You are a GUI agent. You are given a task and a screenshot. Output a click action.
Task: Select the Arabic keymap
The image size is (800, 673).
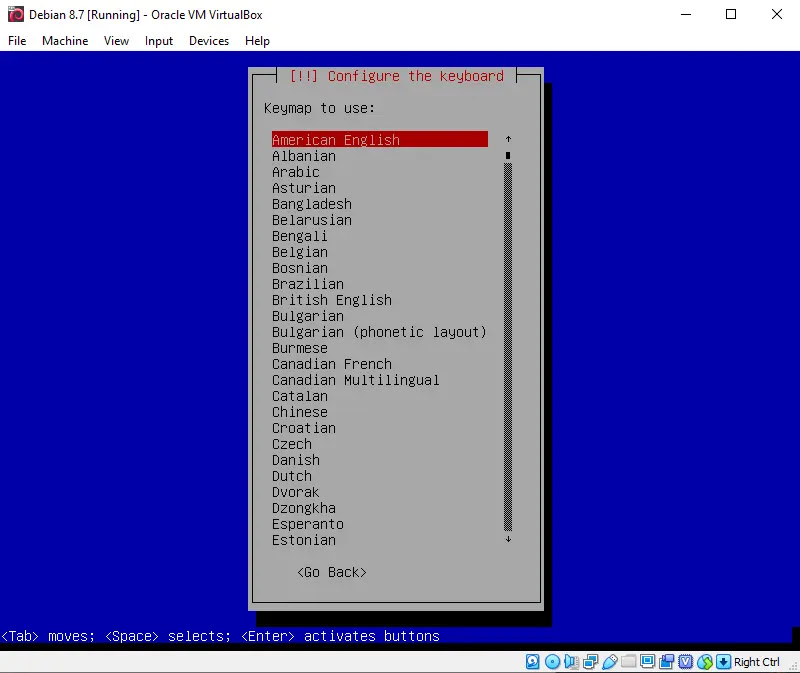point(380,172)
